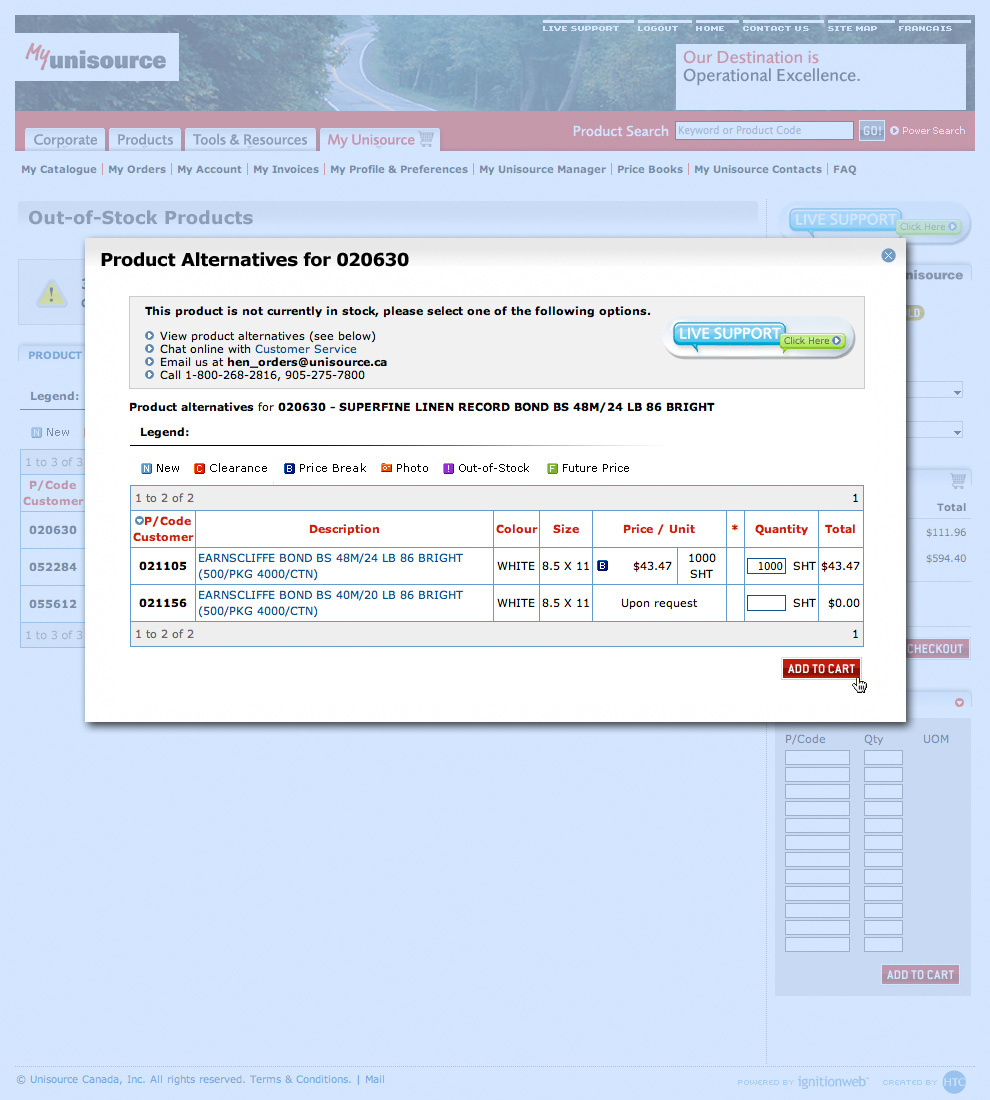Image resolution: width=990 pixels, height=1100 pixels.
Task: Edit the quantity field for product 021105
Action: point(766,566)
